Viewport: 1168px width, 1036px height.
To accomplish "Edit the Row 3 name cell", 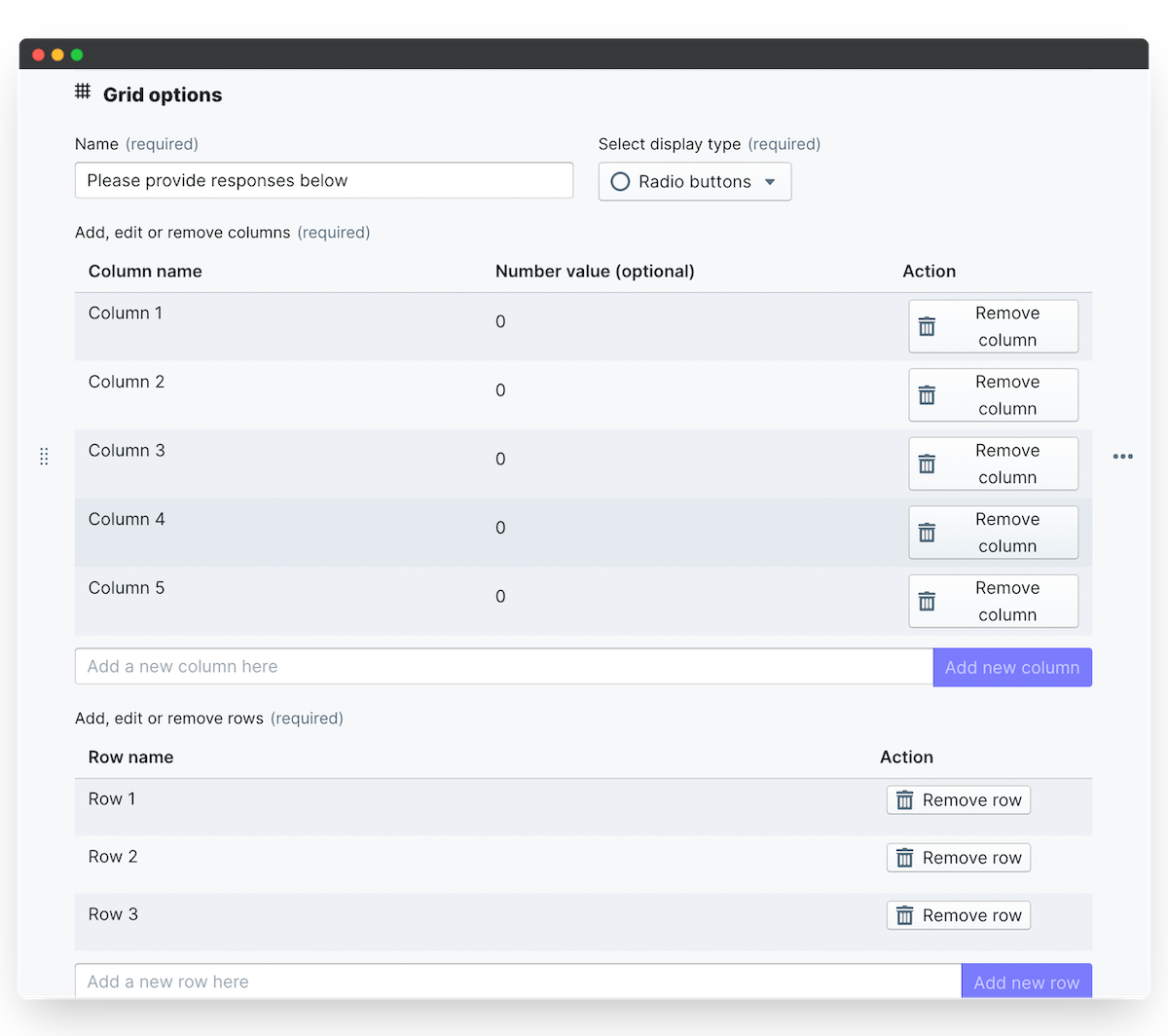I will pos(113,913).
